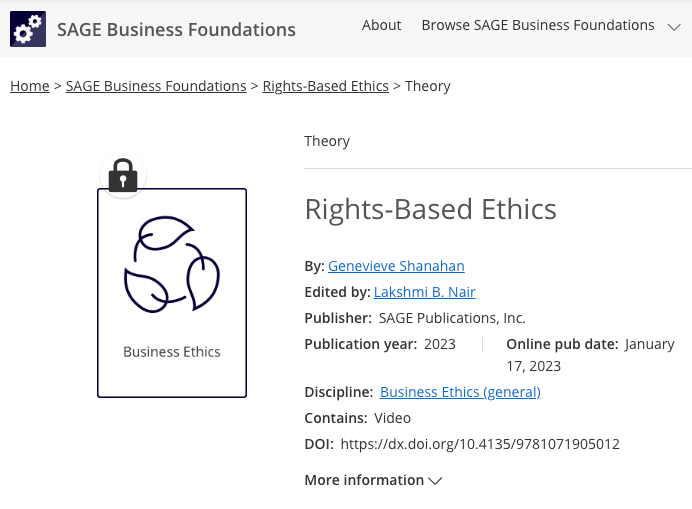Image resolution: width=692 pixels, height=509 pixels.
Task: Open author Genevieve Shanahan's link
Action: pyautogui.click(x=396, y=266)
